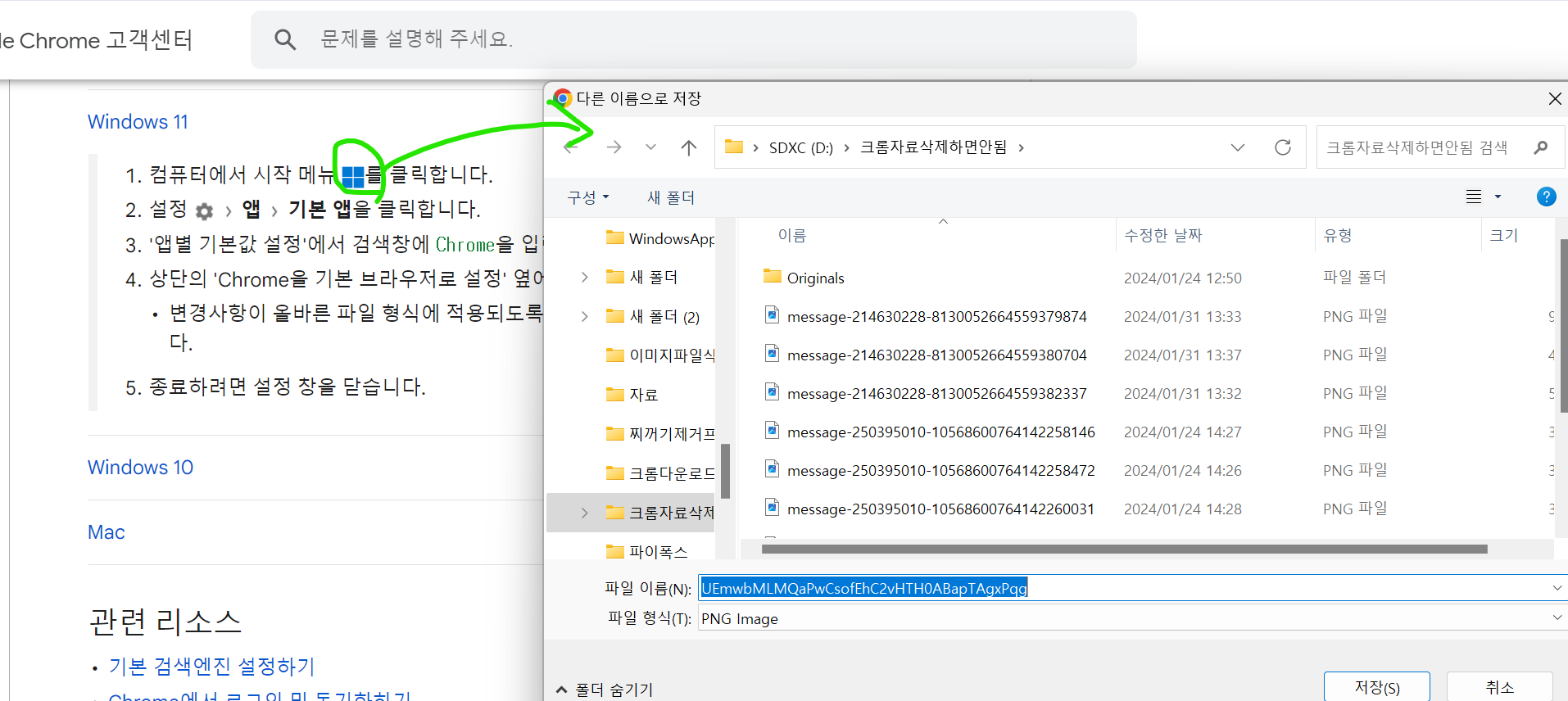Viewport: 1568px width, 701px height.
Task: Click the help center search field
Action: pyautogui.click(x=693, y=39)
